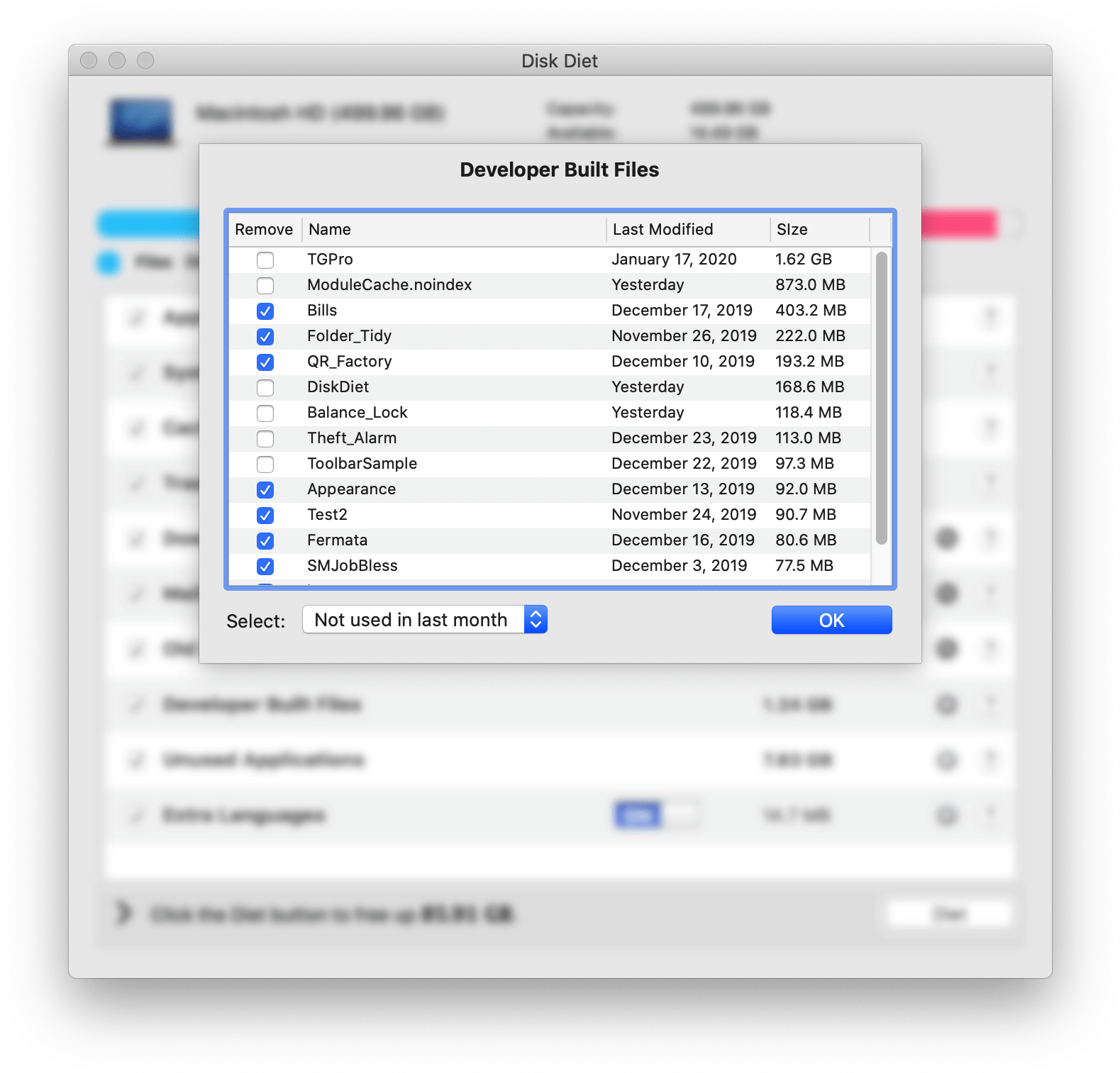The image size is (1120, 1073).
Task: Click the round icon in the Unused Applications row
Action: [x=946, y=760]
